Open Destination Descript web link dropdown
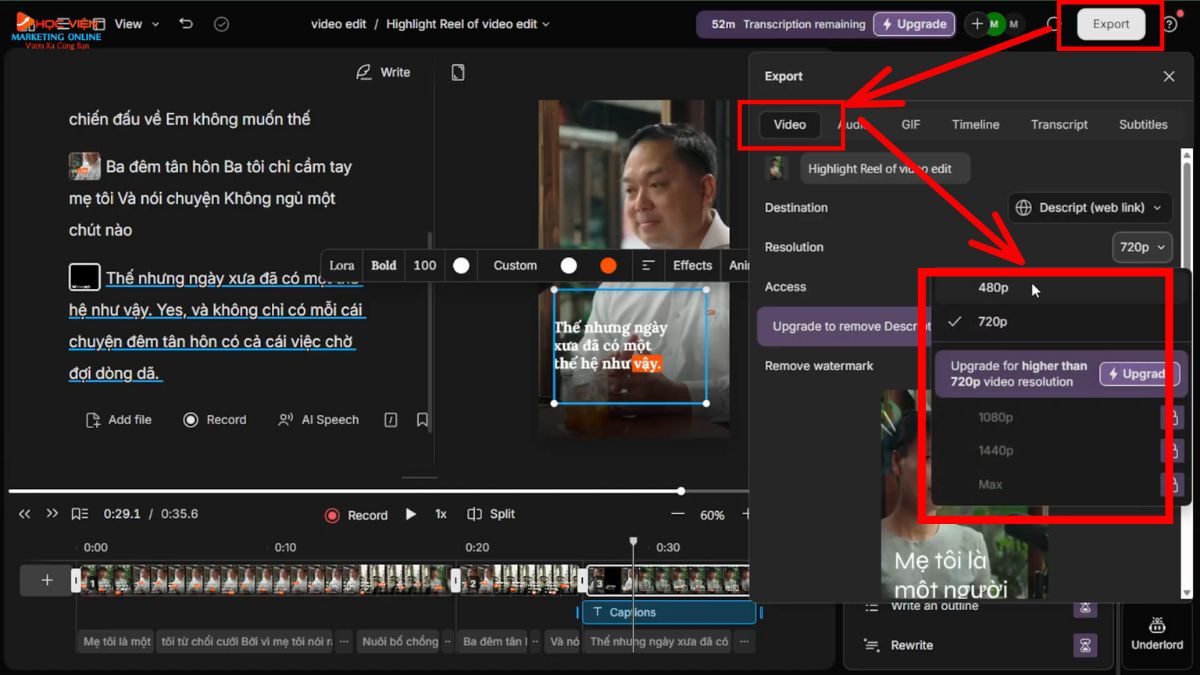 (x=1090, y=208)
